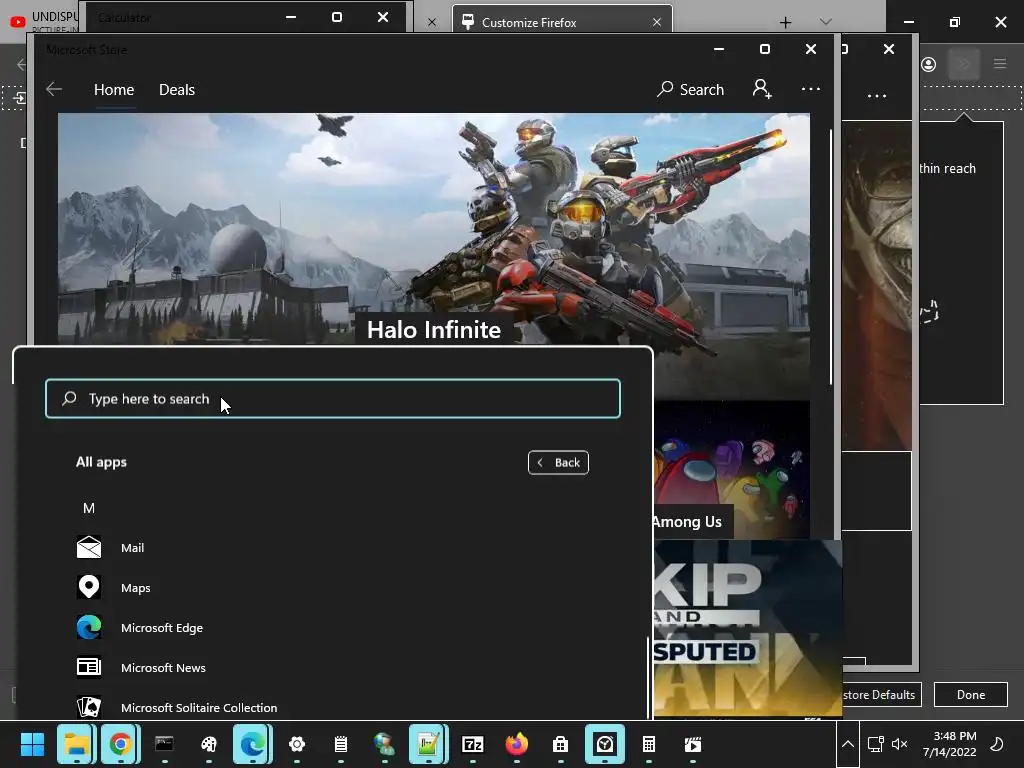Open the Settings gear taskbar icon
1024x768 pixels.
tap(296, 744)
